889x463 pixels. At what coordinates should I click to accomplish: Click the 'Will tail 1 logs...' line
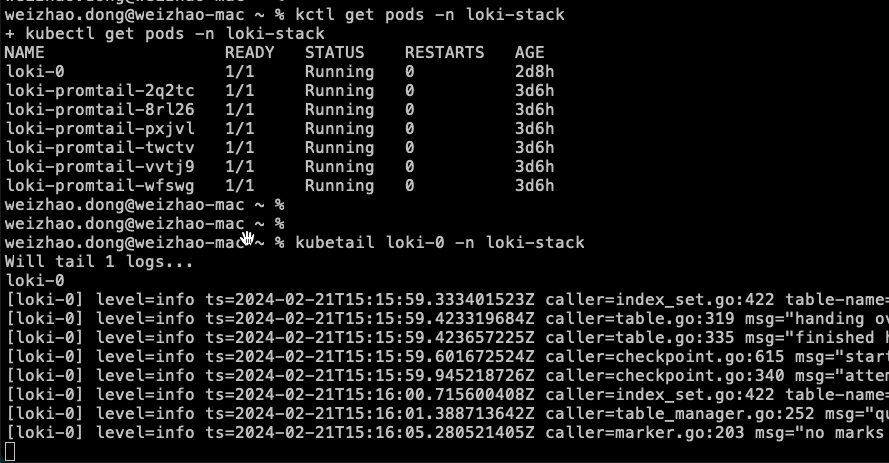pos(99,262)
